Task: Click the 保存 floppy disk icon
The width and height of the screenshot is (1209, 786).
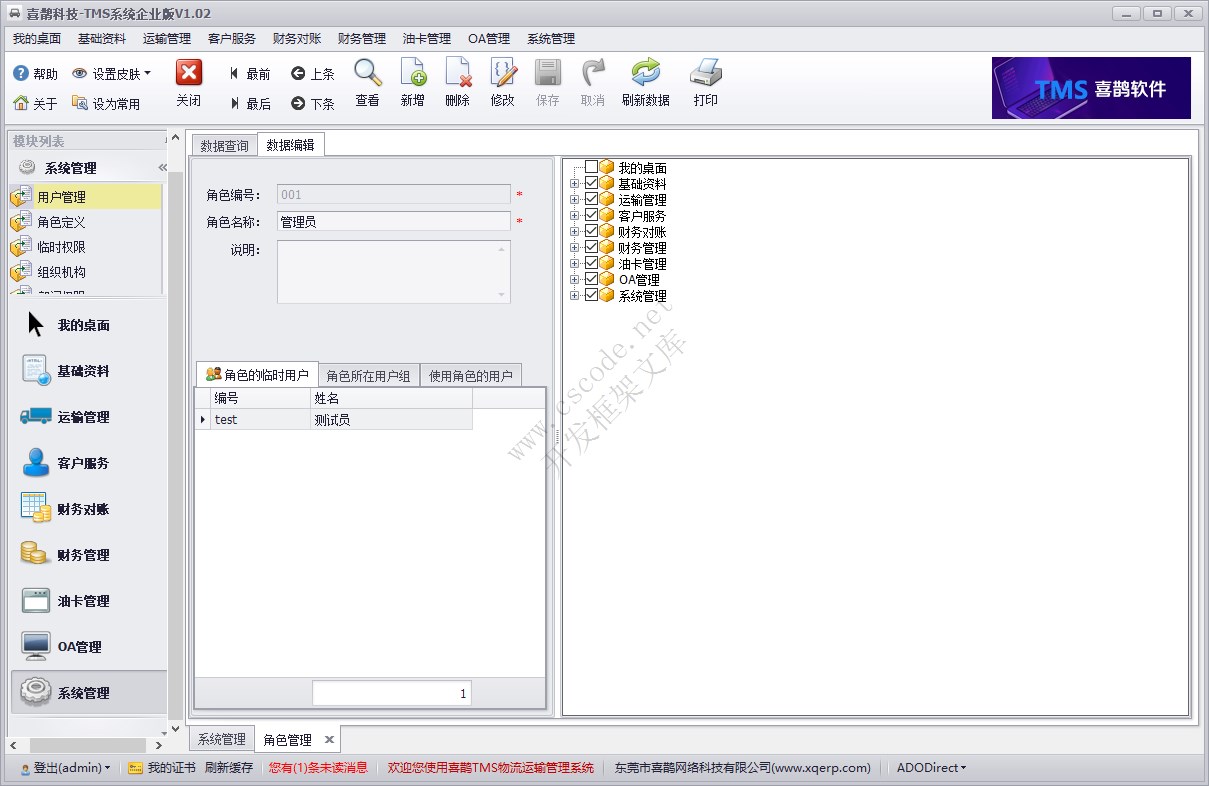Action: (548, 72)
